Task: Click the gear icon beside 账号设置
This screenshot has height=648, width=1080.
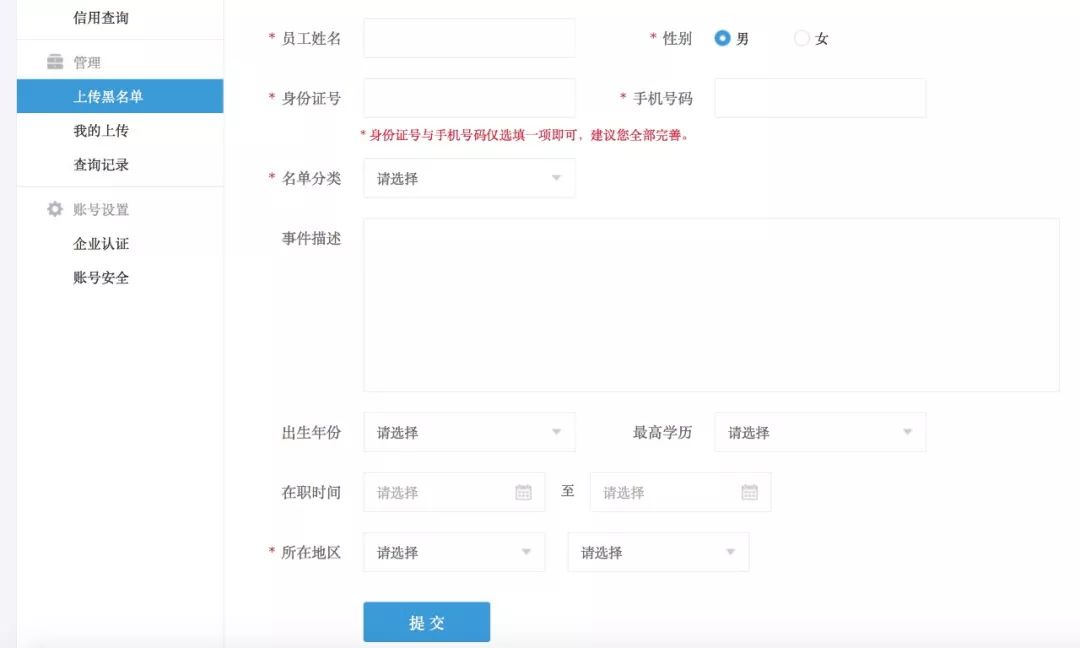Action: (x=53, y=209)
